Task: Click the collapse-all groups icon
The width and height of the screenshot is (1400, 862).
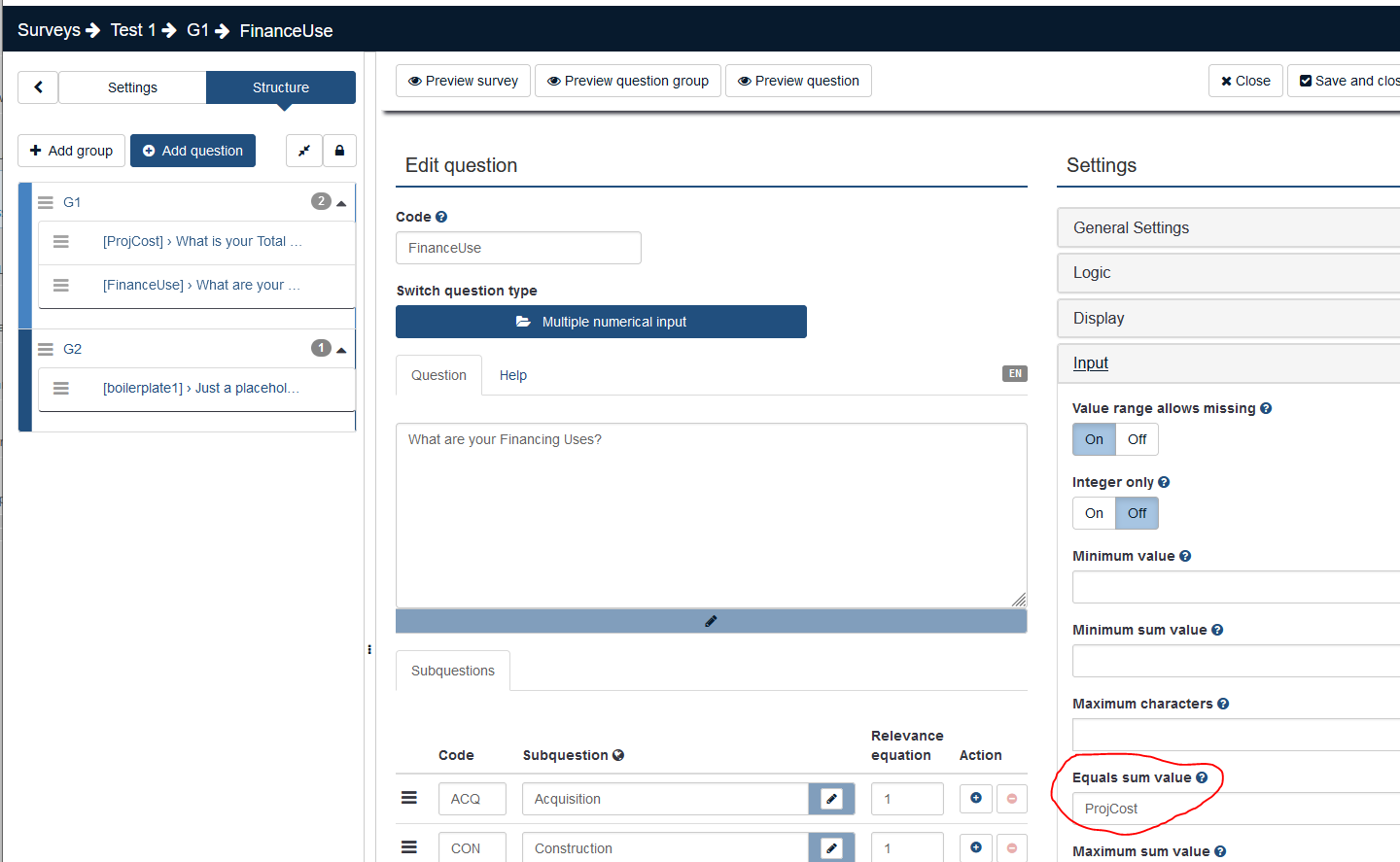Action: click(303, 151)
